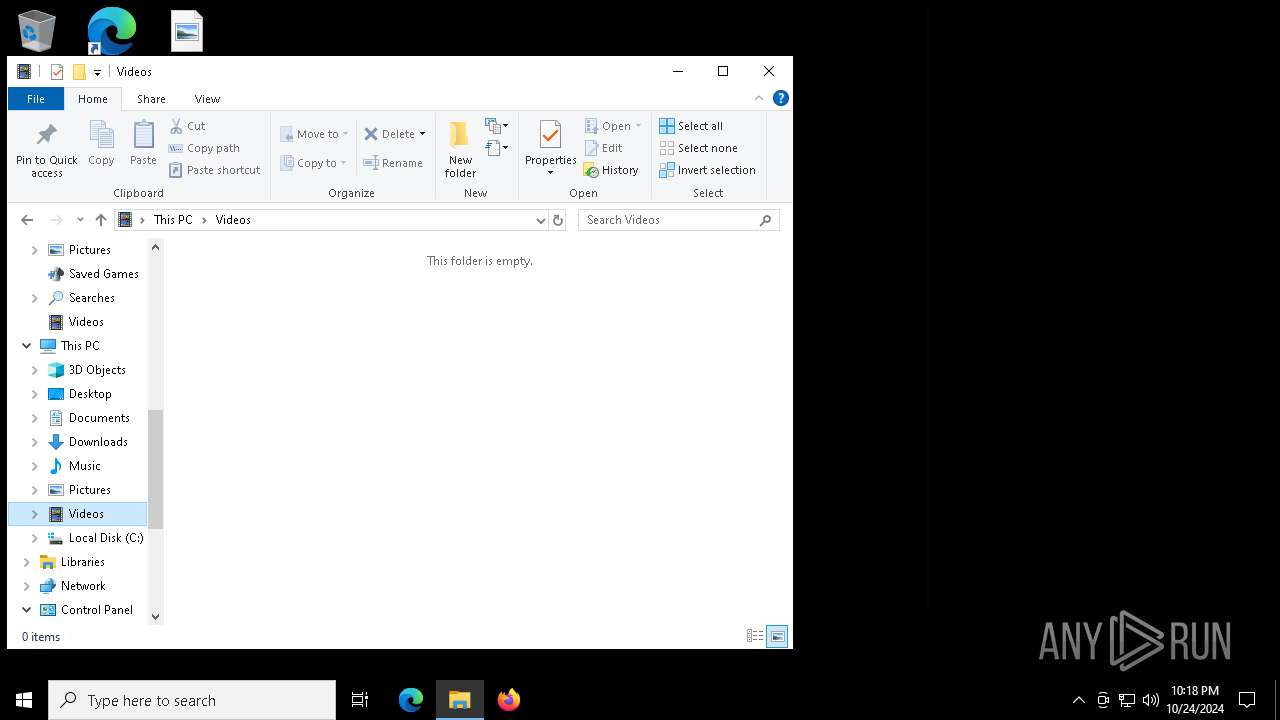The width and height of the screenshot is (1280, 720).
Task: Open Microsoft Edge from the taskbar
Action: 411,700
